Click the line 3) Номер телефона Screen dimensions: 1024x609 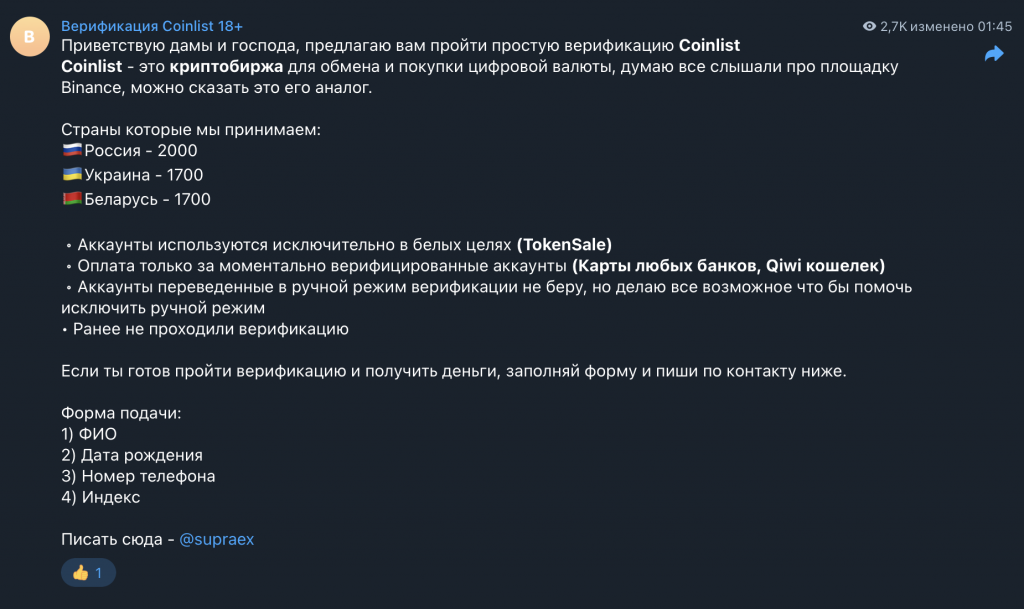[138, 476]
